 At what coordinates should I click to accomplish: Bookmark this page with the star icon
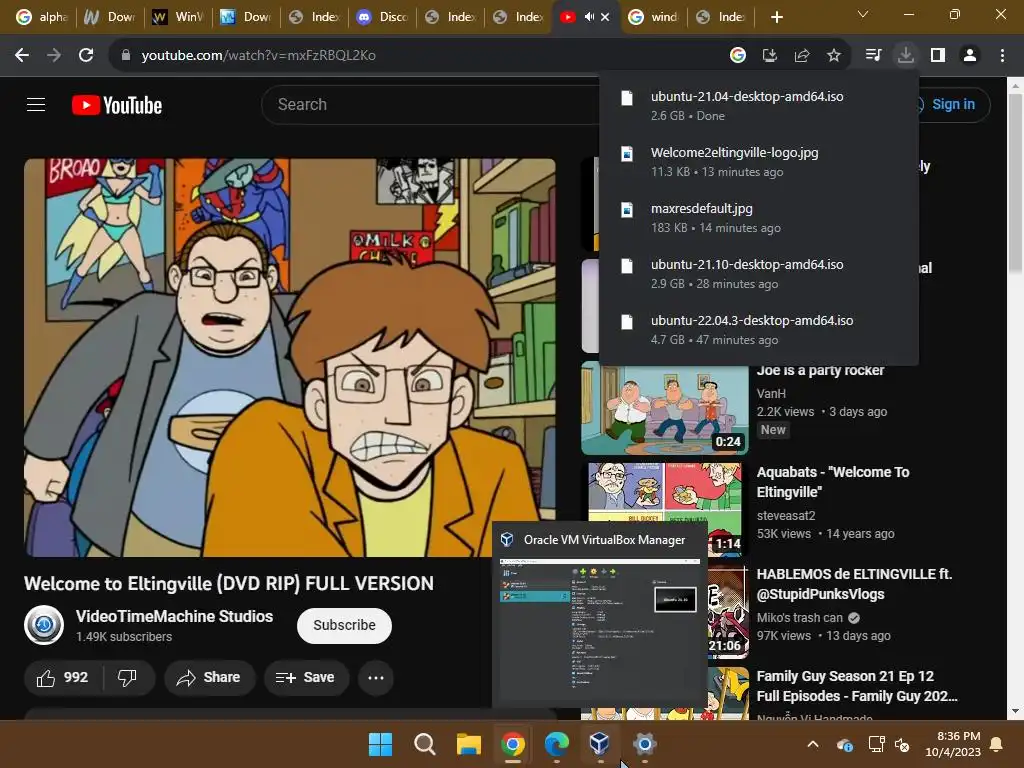click(833, 56)
